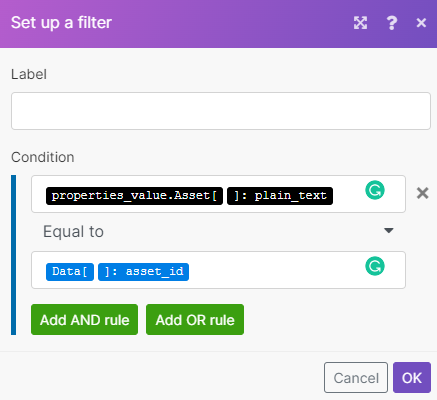Select the ]: asset_id variable pill
The width and height of the screenshot is (437, 400).
point(144,272)
